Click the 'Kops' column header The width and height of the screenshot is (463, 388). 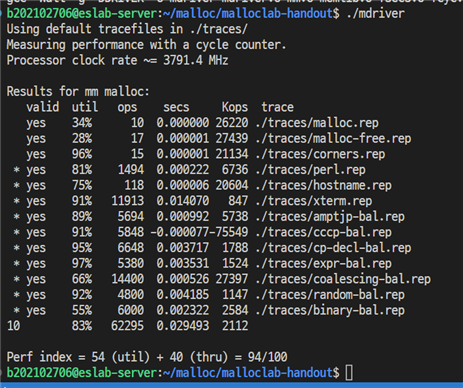(235, 107)
